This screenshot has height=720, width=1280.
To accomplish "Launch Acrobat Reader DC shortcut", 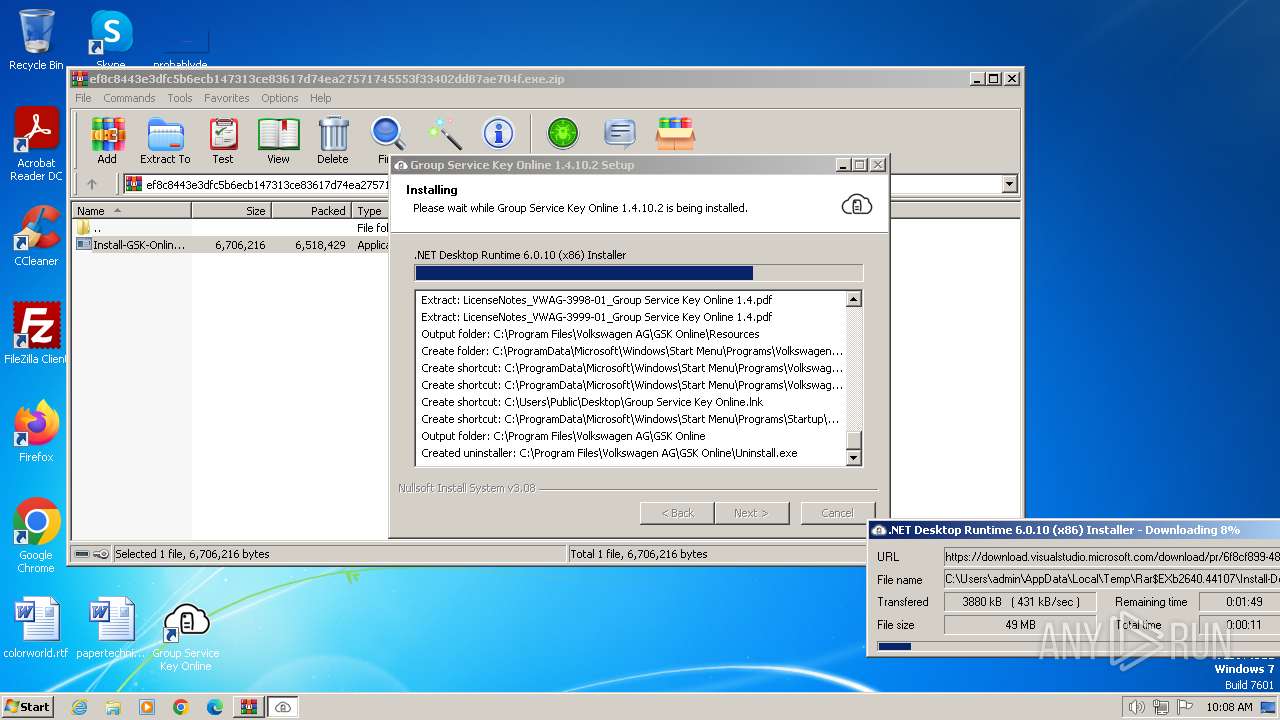I will (36, 145).
